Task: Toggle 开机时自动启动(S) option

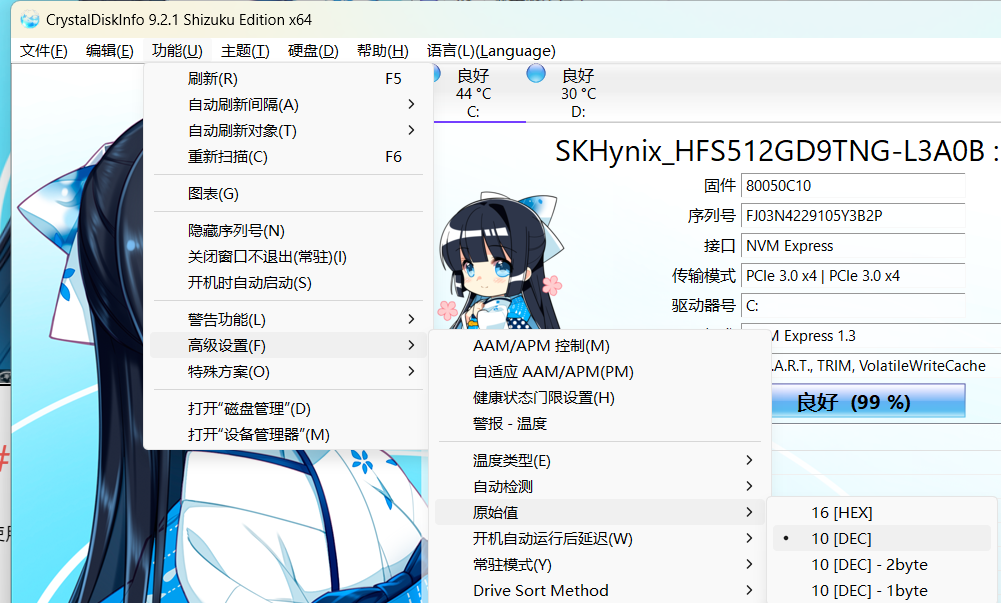Action: click(x=288, y=283)
